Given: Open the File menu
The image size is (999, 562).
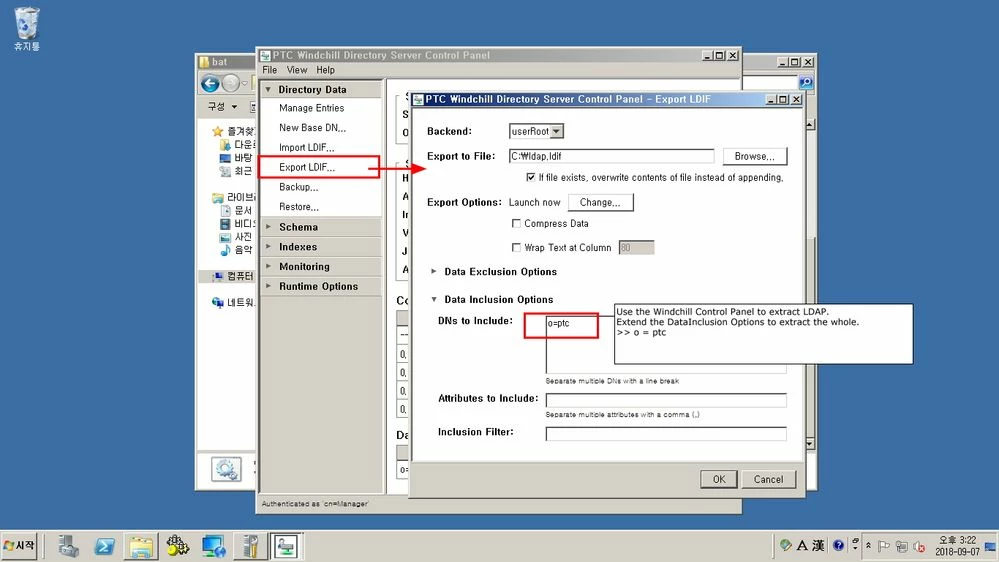Looking at the screenshot, I should click(x=270, y=70).
